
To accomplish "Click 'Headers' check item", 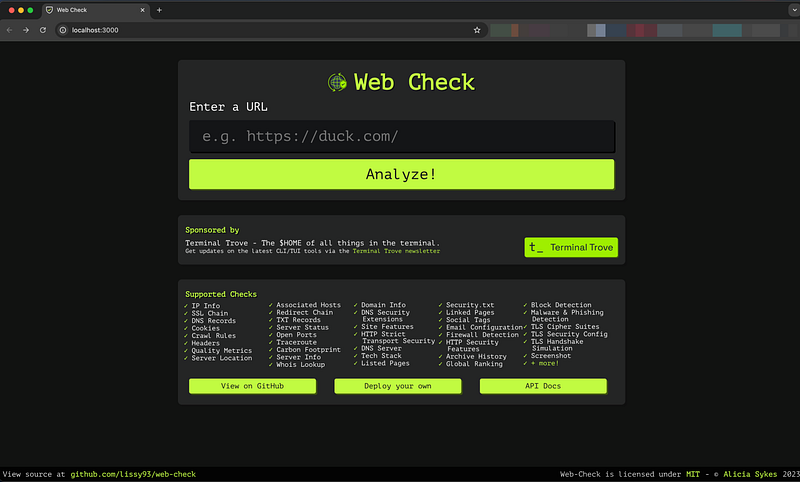I will pos(206,343).
